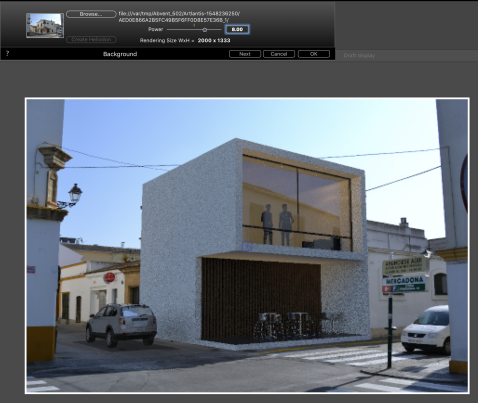Click the Next button

coord(245,54)
